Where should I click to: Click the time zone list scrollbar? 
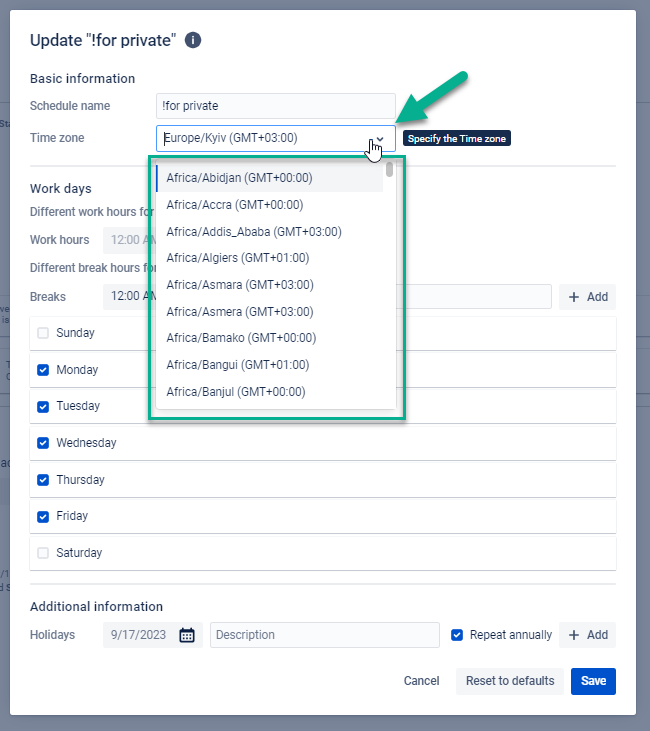(x=389, y=172)
